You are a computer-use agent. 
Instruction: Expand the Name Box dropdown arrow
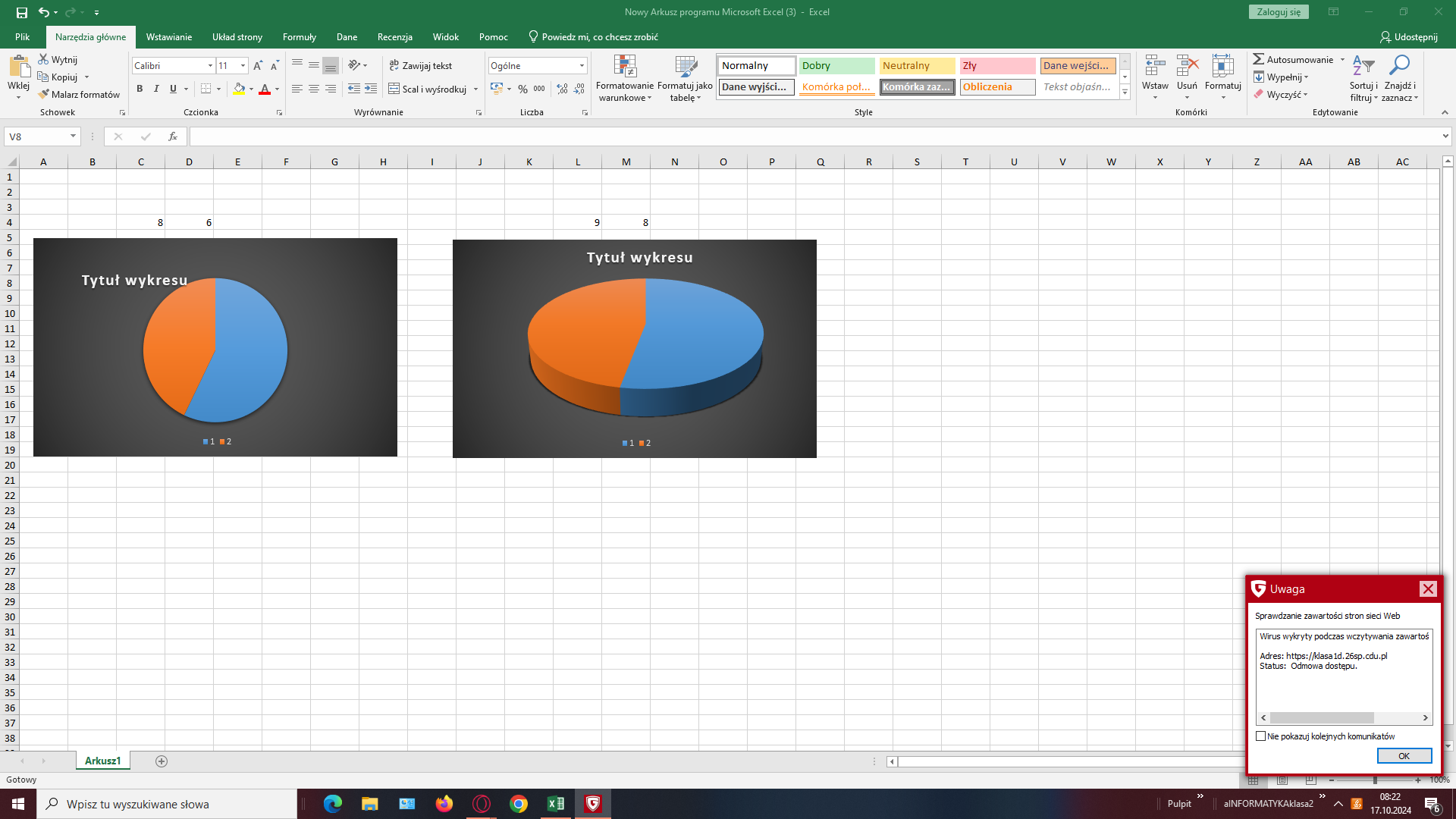(73, 136)
